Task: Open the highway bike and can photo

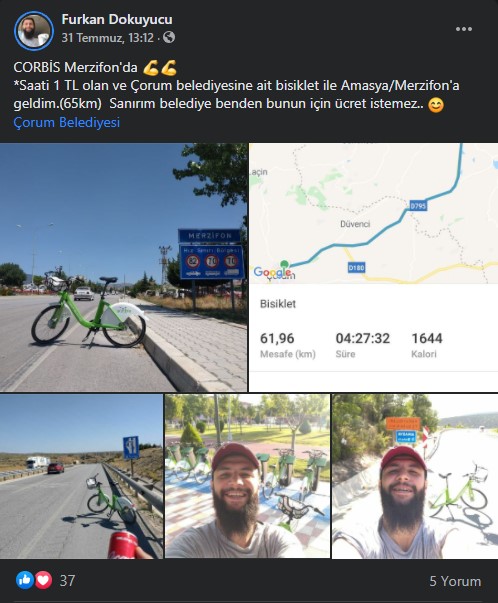Action: pos(82,476)
